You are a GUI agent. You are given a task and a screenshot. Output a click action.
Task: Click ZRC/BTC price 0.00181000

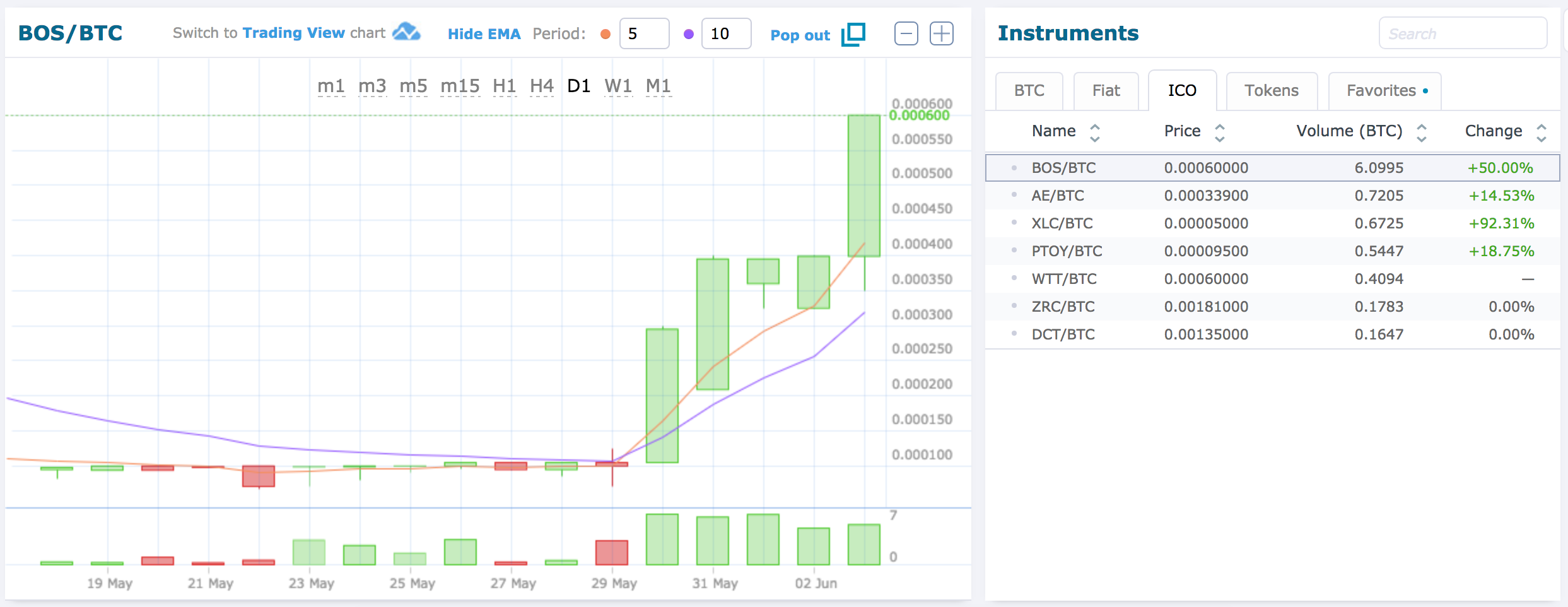[x=1206, y=307]
